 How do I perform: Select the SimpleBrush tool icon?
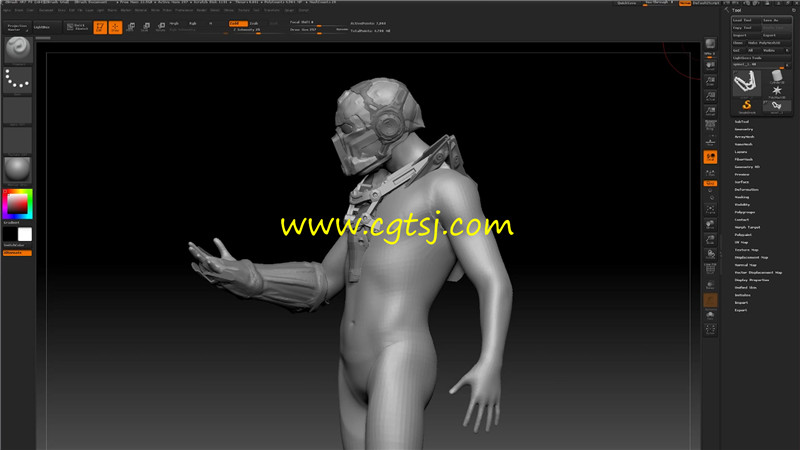point(747,106)
